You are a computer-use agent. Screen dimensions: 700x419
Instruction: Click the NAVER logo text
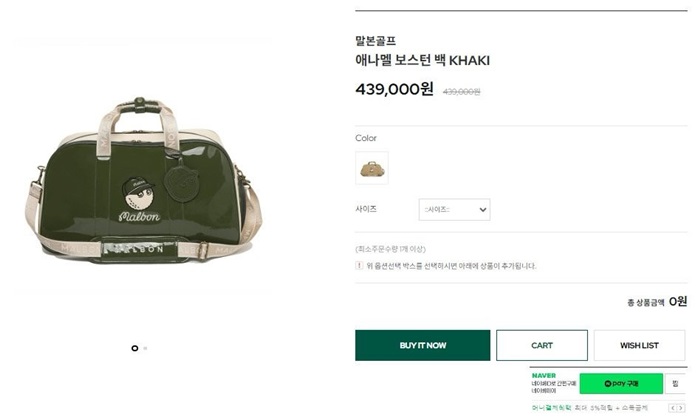coord(544,375)
